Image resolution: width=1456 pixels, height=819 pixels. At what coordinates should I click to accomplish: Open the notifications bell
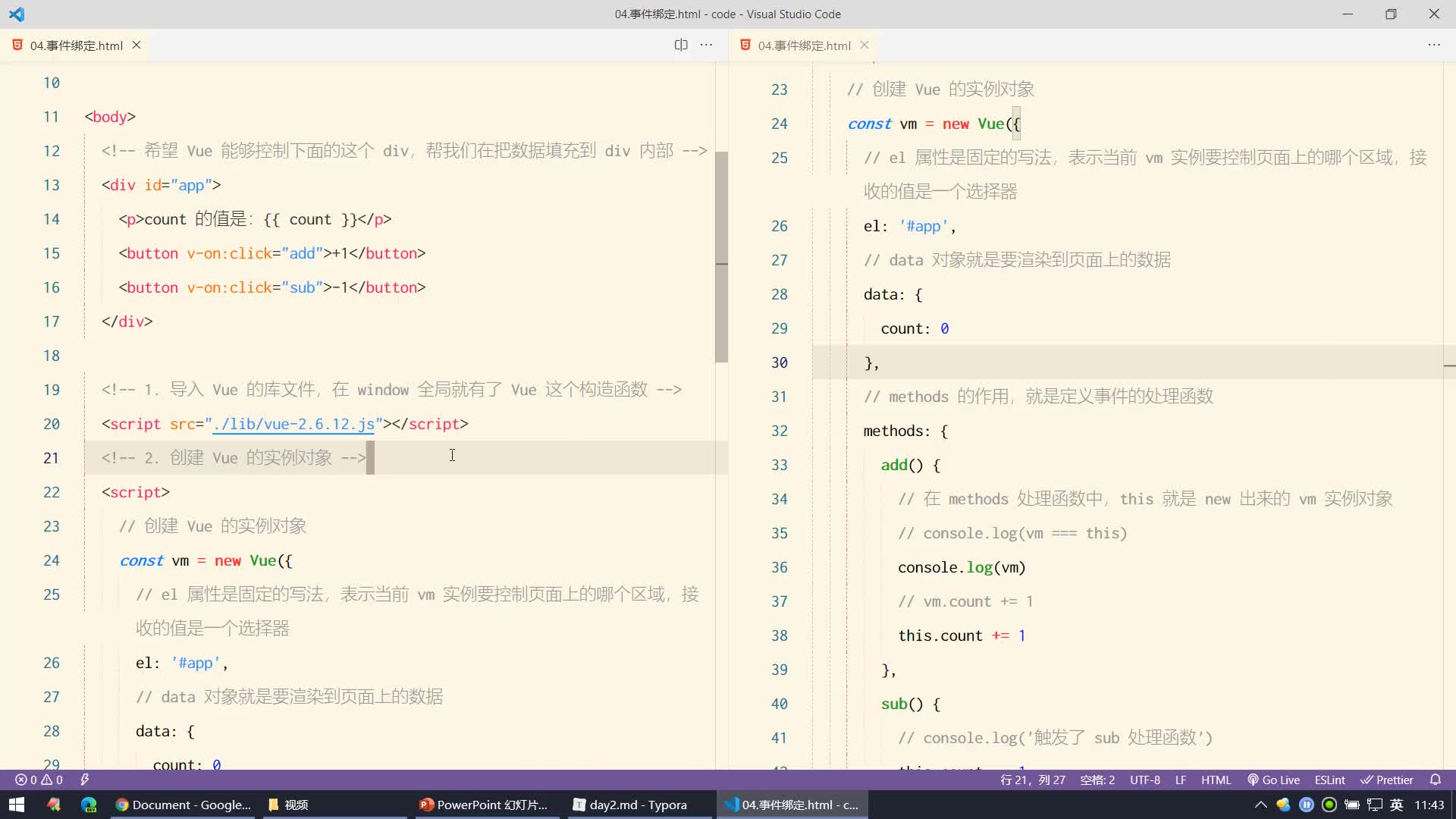[x=1436, y=780]
